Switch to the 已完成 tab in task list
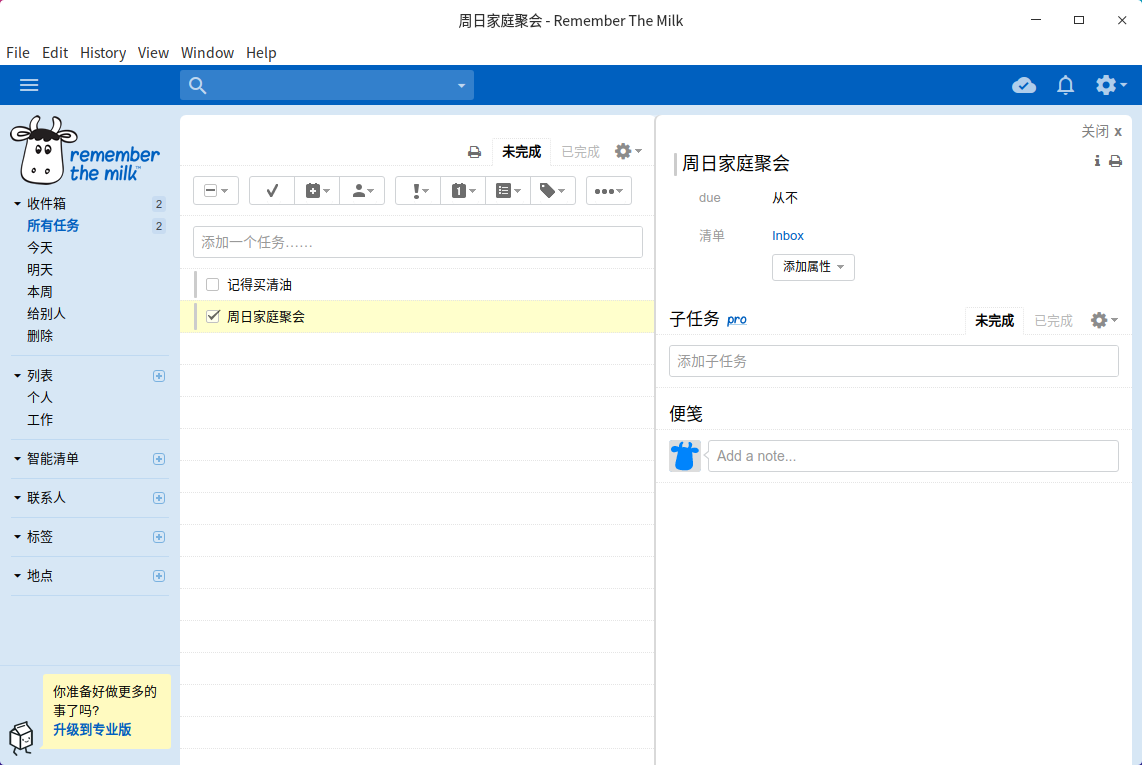Viewport: 1142px width, 765px height. point(580,152)
